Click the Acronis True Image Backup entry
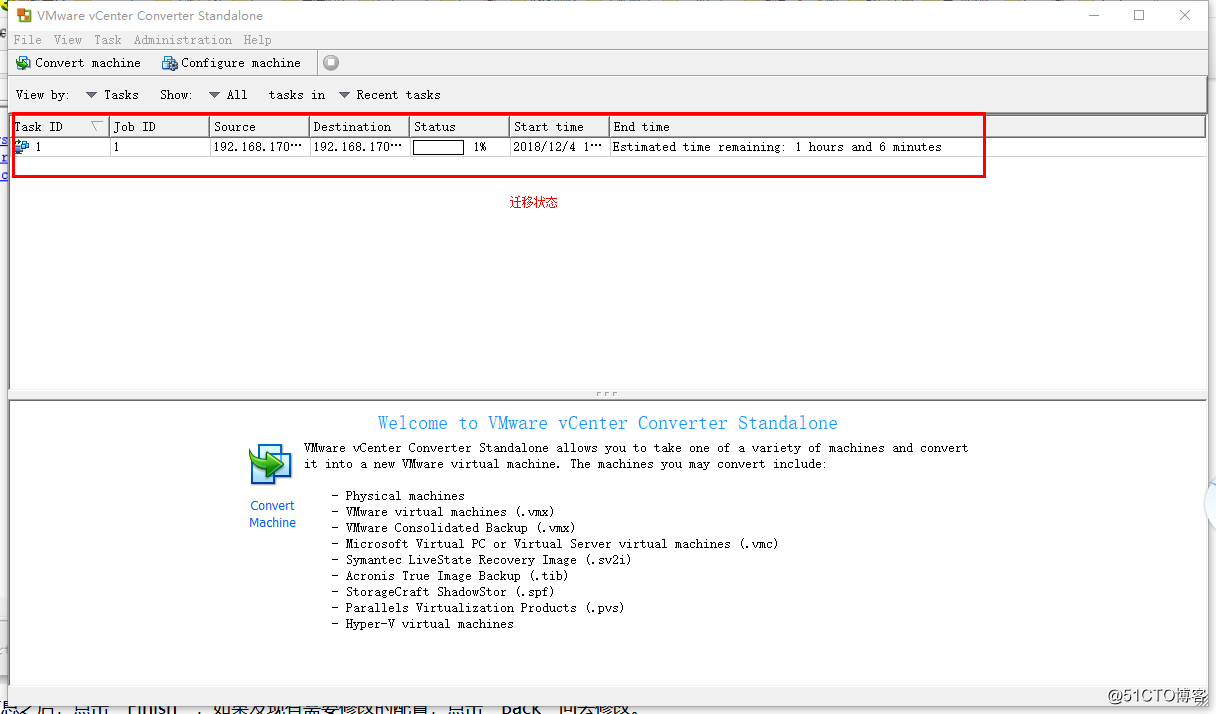This screenshot has width=1216, height=714. (456, 576)
